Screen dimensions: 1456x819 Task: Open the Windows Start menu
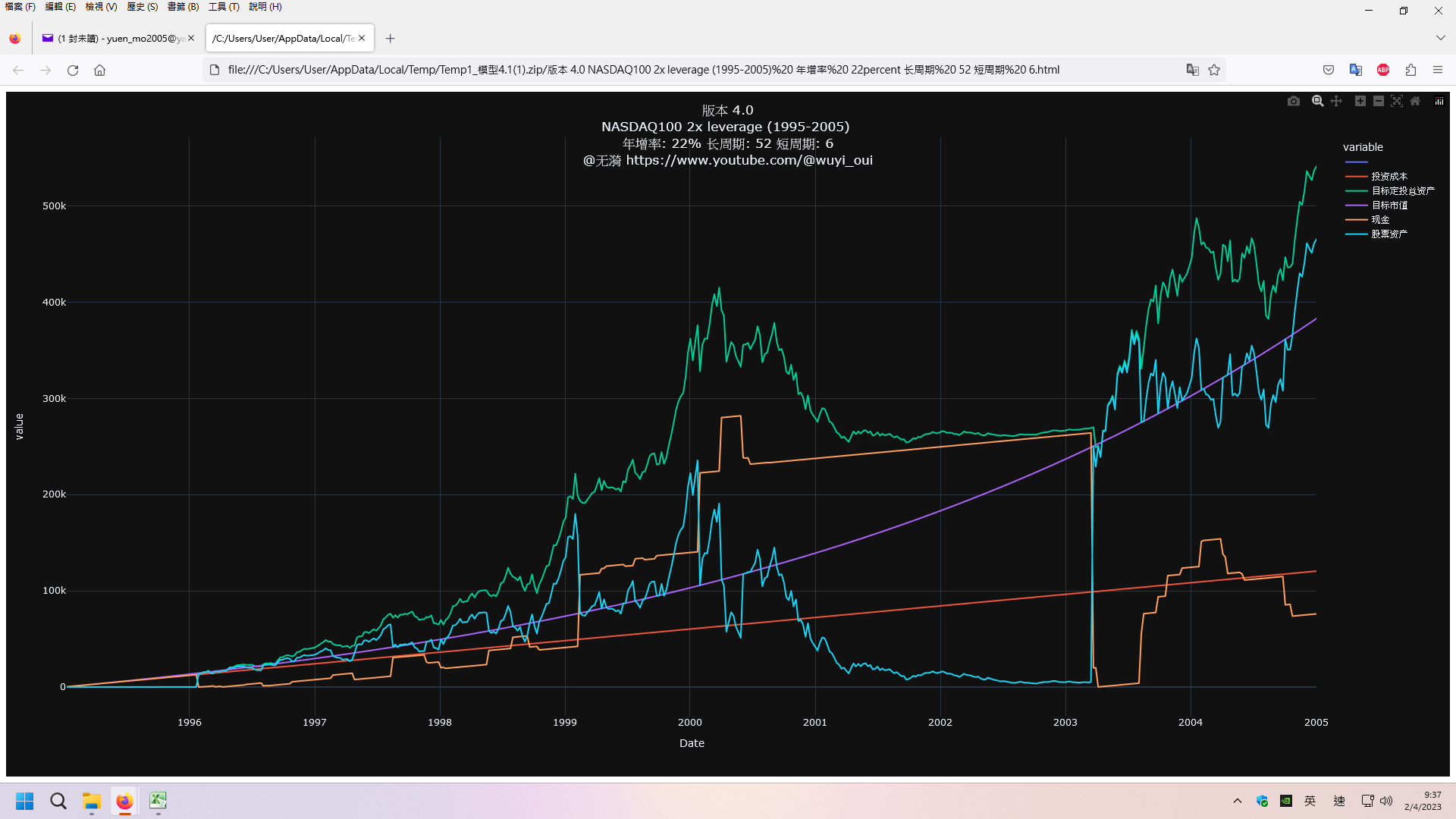pos(25,801)
